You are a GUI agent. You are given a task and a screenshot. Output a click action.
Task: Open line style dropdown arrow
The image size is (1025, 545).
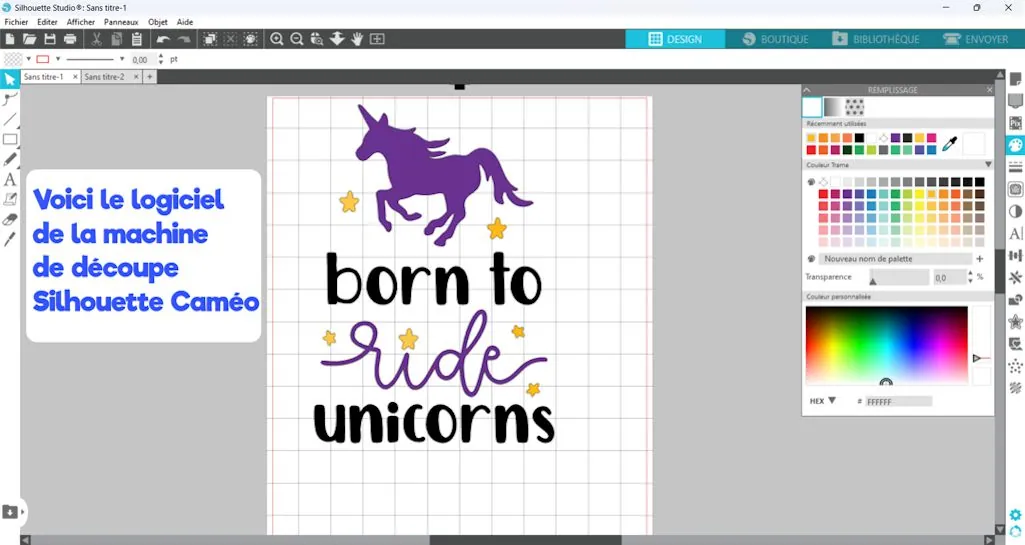point(122,59)
